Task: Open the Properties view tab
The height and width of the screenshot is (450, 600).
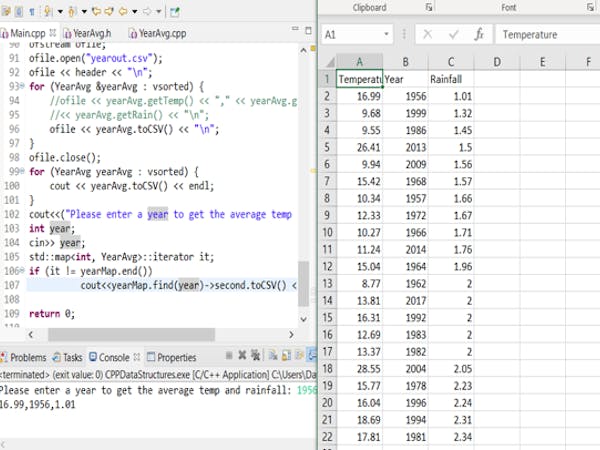Action: point(172,357)
